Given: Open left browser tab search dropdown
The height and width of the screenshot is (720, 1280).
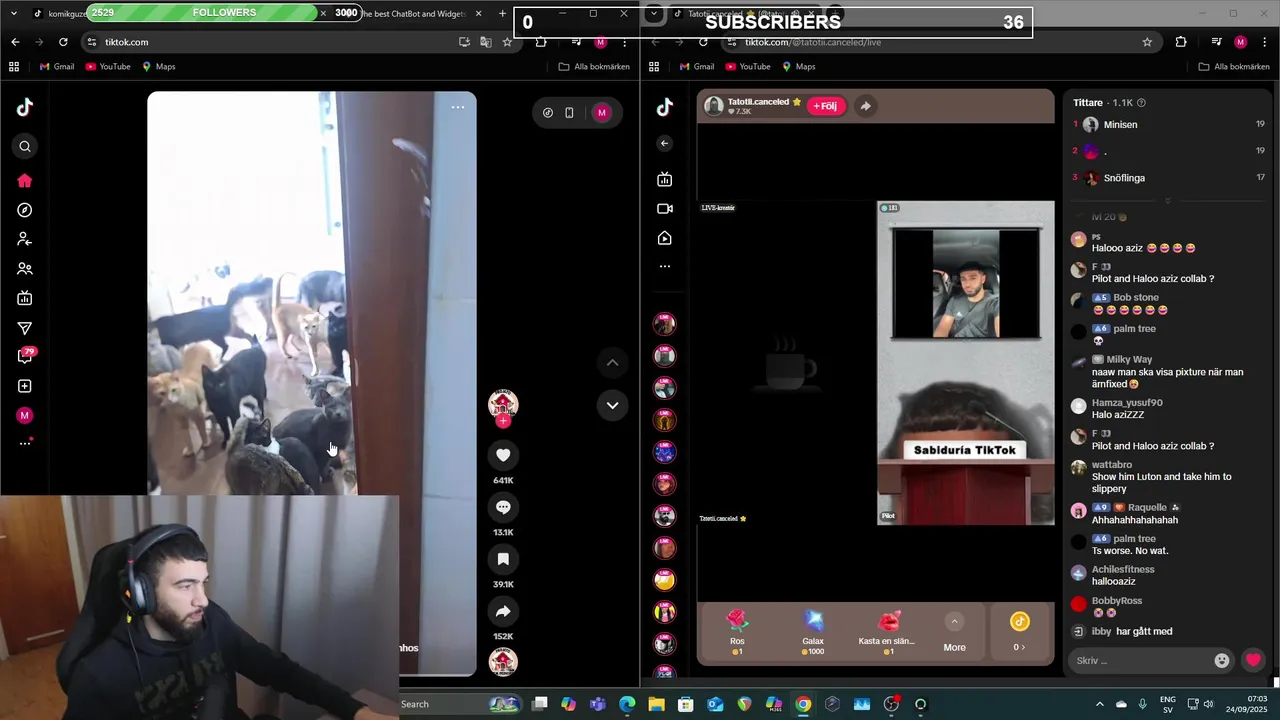Looking at the screenshot, I should click(14, 14).
